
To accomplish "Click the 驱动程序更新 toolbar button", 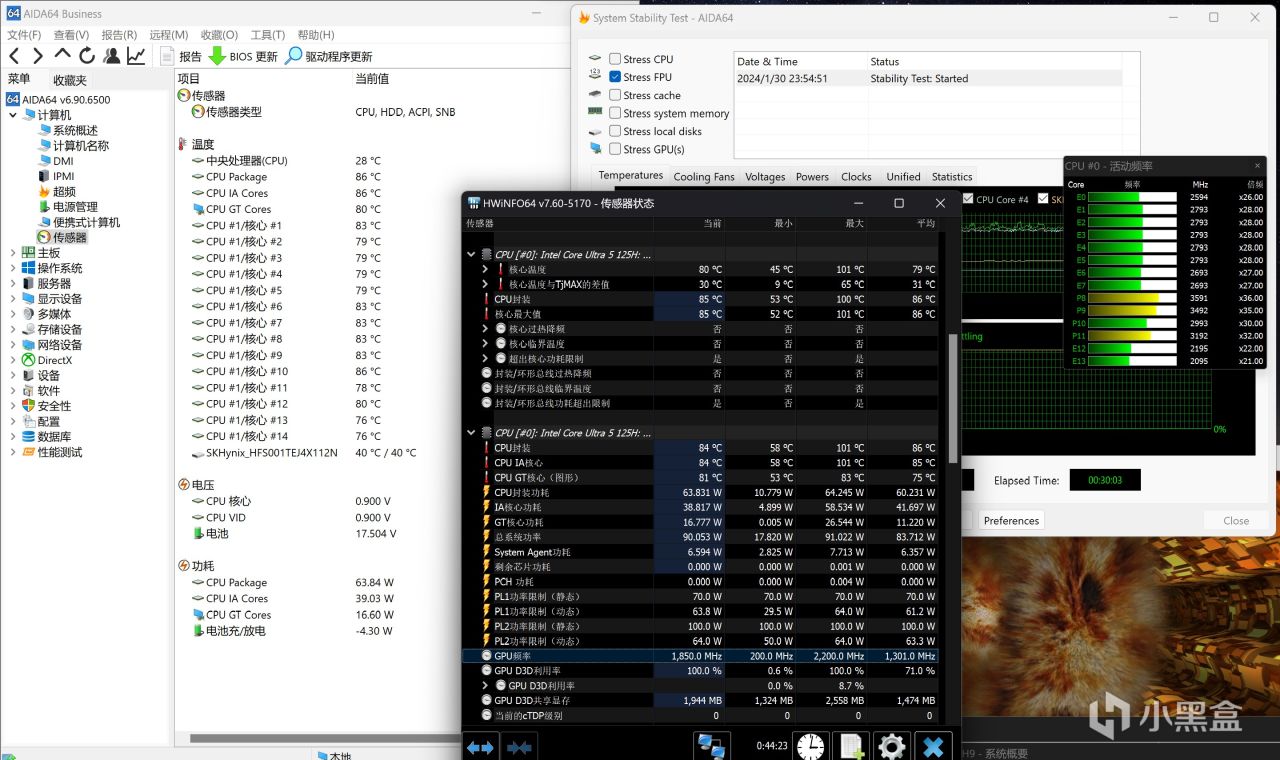I will point(329,56).
